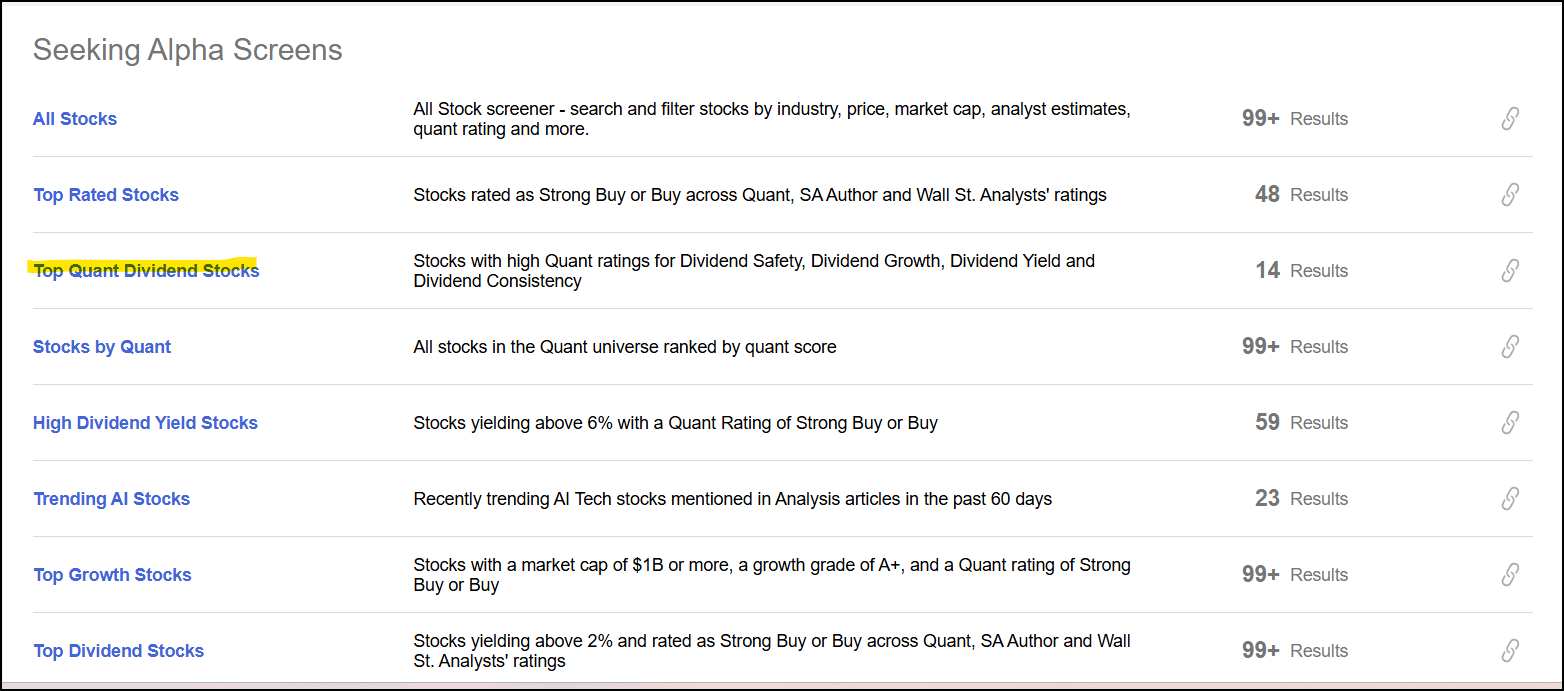
Task: Click the 48 Results count
Action: pyautogui.click(x=1301, y=195)
